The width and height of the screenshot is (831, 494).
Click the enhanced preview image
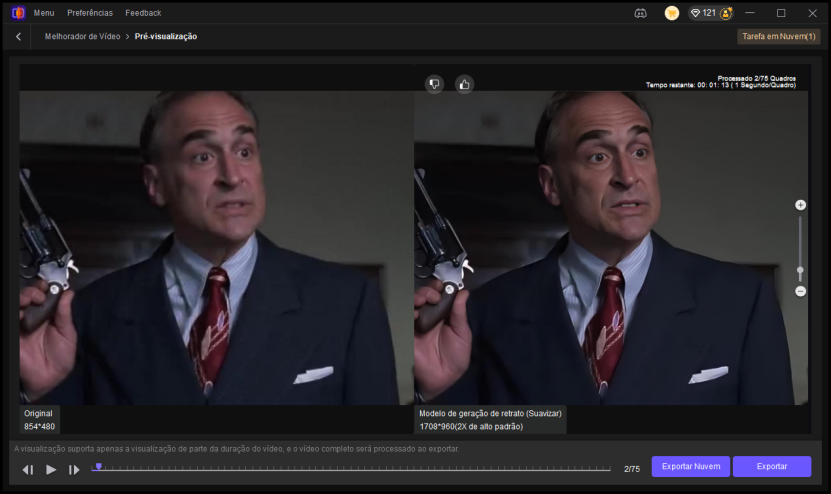pyautogui.click(x=611, y=248)
